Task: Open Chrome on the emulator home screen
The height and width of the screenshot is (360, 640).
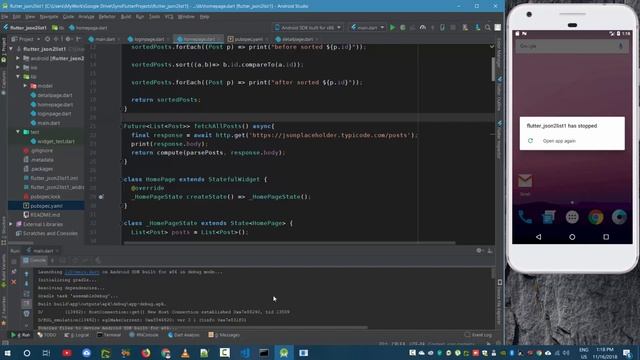Action: pos(596,217)
